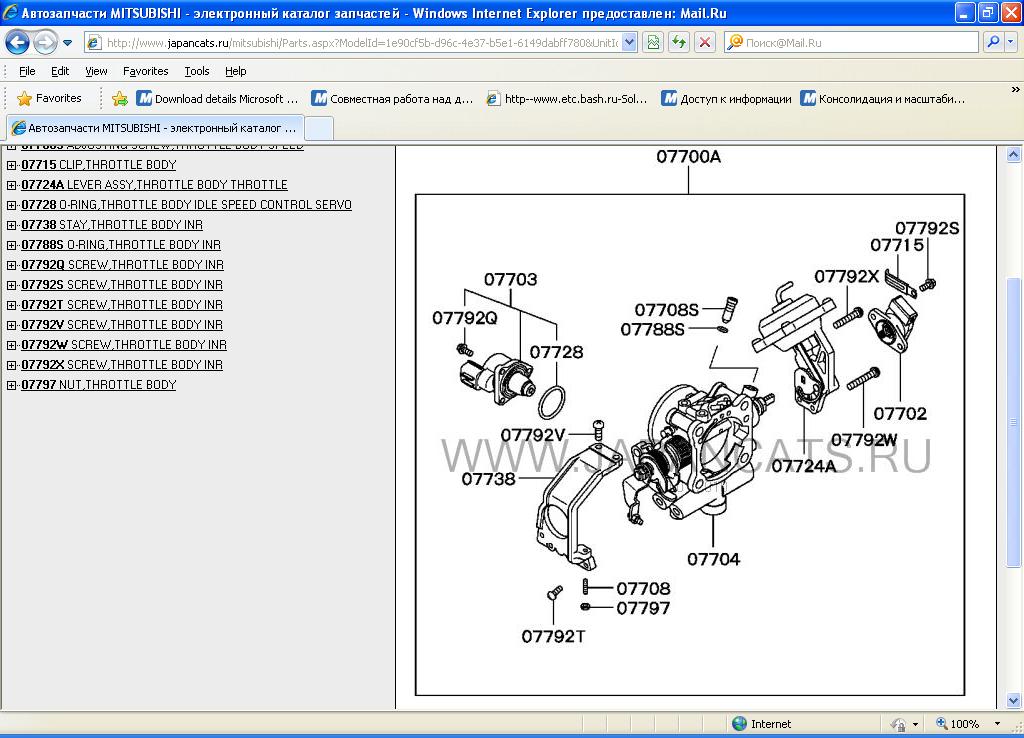1024x738 pixels.
Task: Click the browser Forward button
Action: pyautogui.click(x=45, y=42)
